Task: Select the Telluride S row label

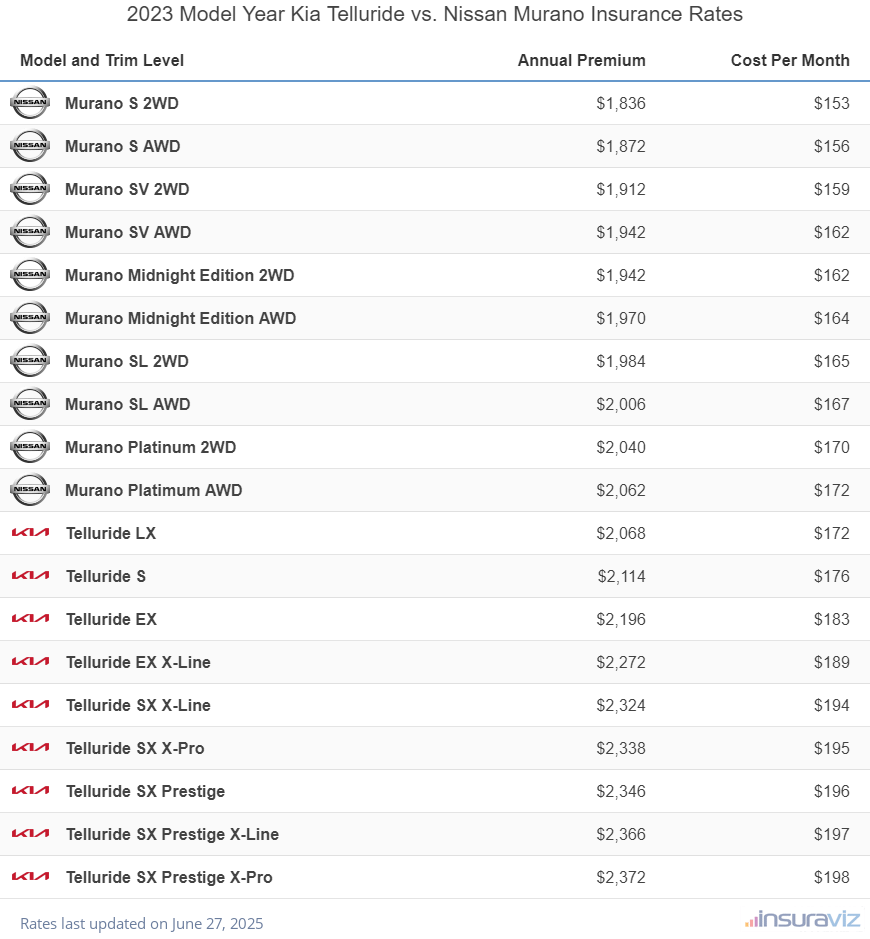Action: pyautogui.click(x=106, y=576)
